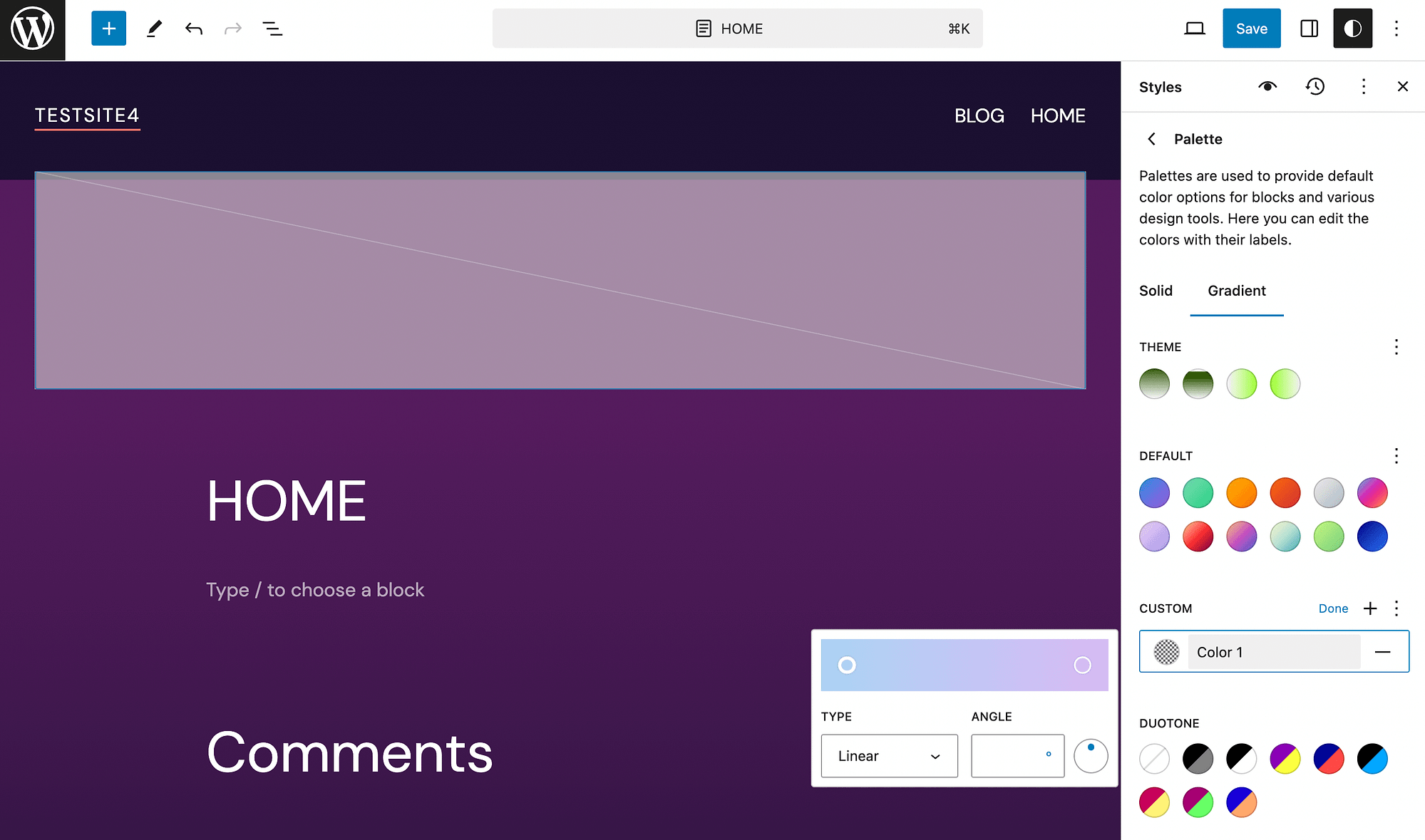Switch to the Gradient tab
Viewport: 1425px width, 840px height.
[x=1236, y=291]
